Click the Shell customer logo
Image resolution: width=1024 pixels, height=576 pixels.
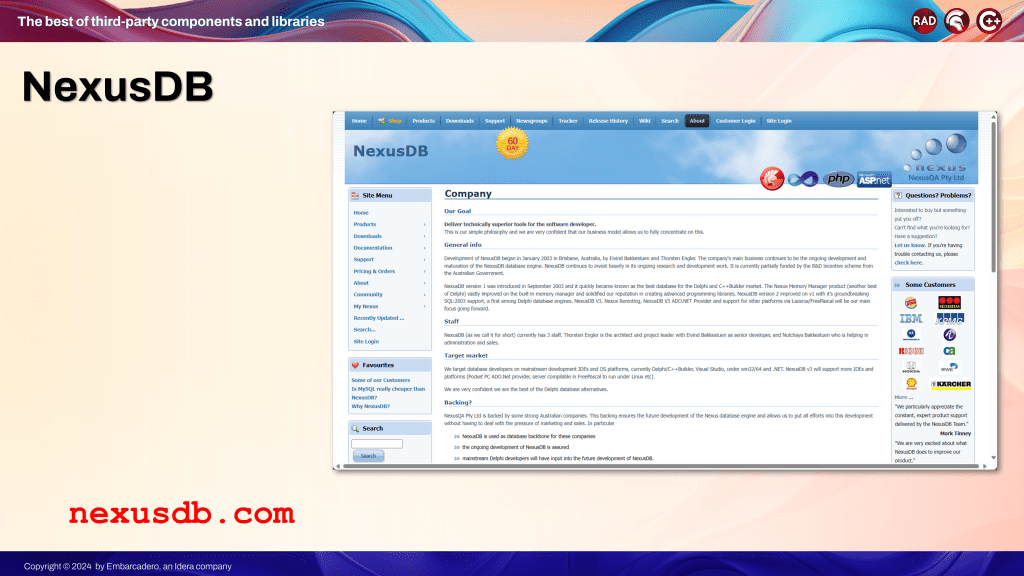911,384
